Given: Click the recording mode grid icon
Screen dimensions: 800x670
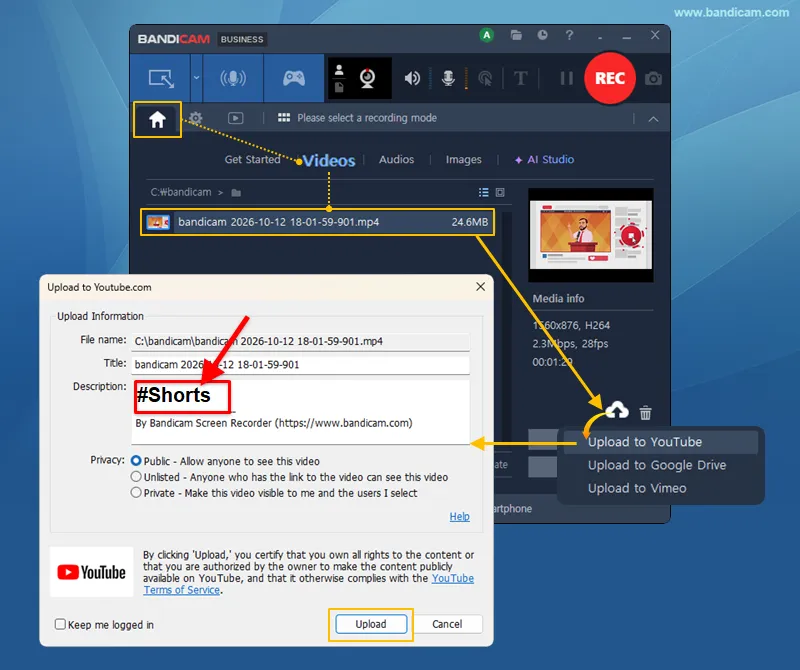Looking at the screenshot, I should point(284,118).
